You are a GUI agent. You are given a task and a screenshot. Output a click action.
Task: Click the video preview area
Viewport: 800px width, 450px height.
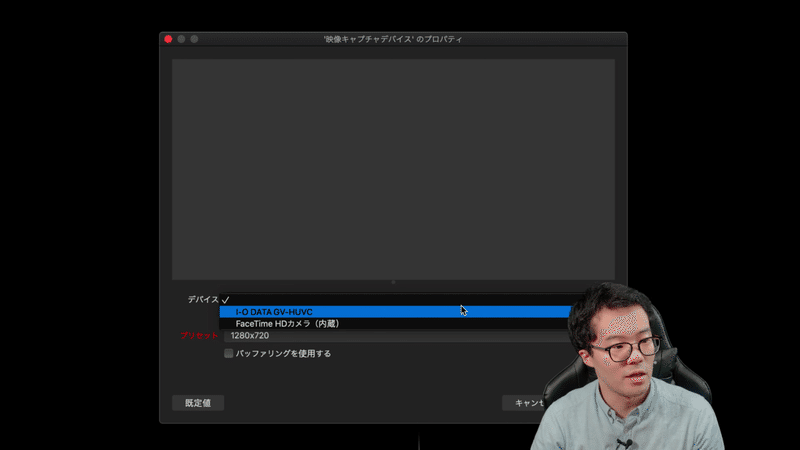tap(393, 169)
